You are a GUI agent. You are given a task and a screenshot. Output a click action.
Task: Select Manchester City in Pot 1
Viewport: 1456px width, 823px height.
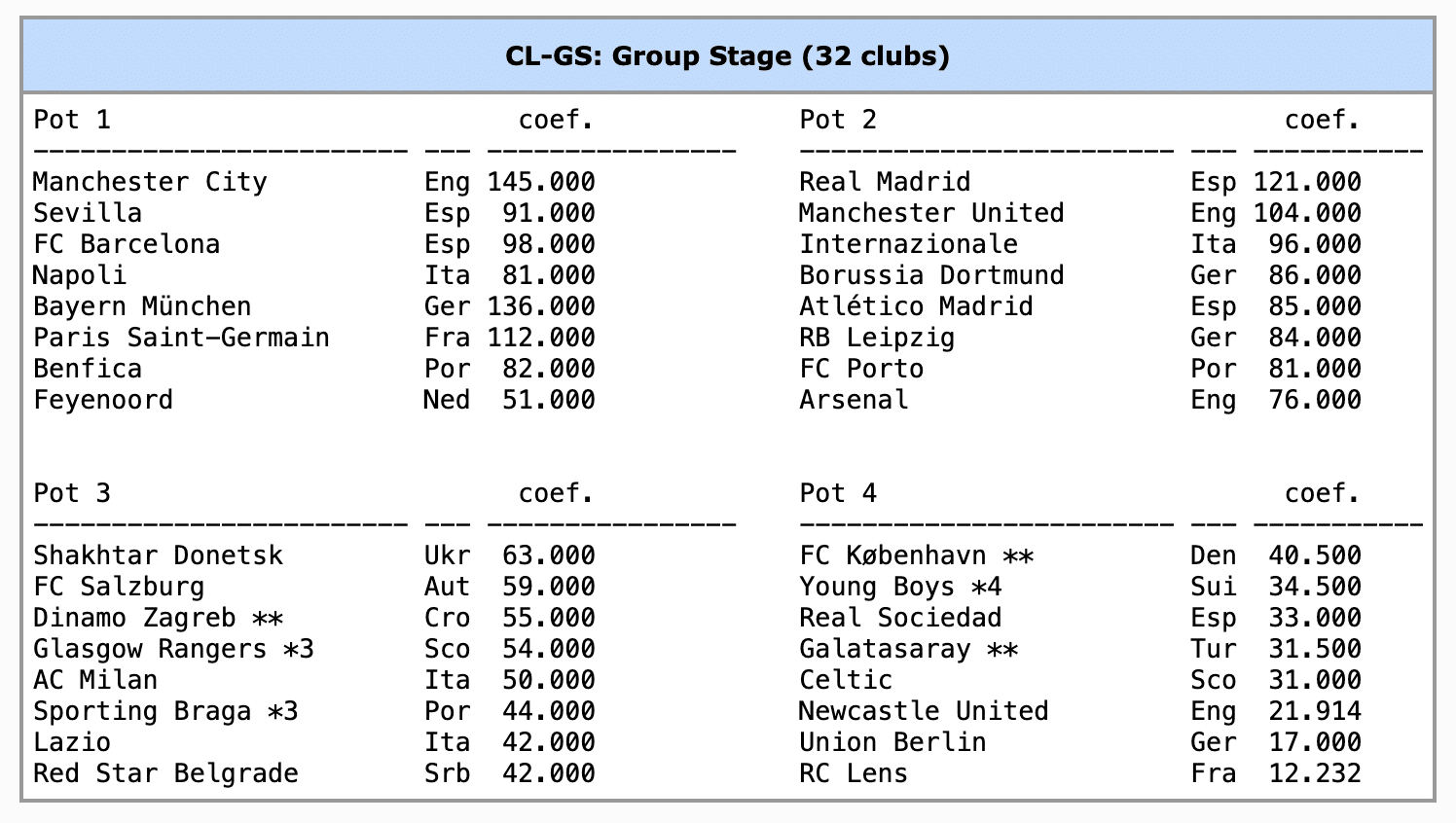[150, 182]
